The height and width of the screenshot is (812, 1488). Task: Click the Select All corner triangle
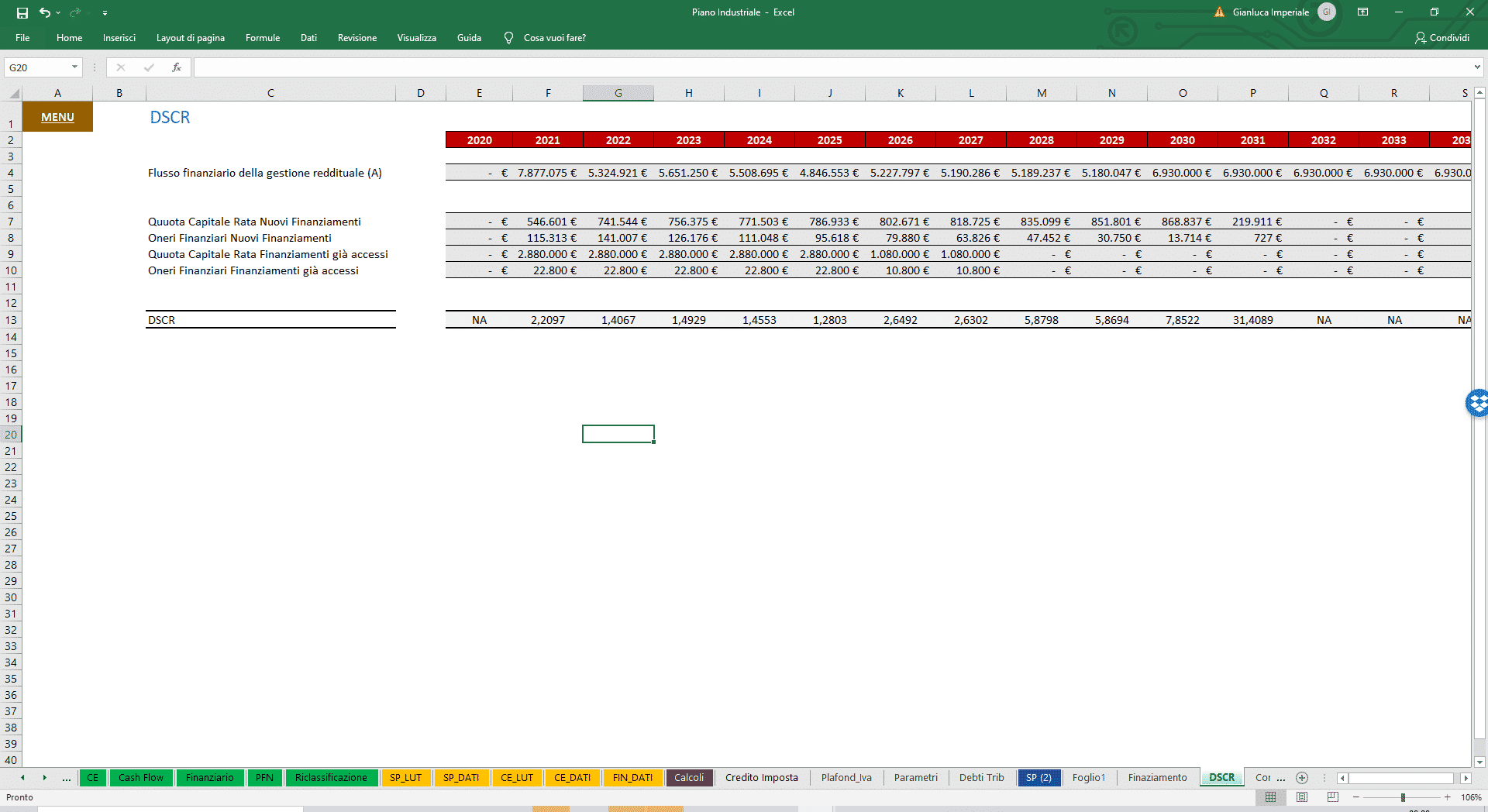[x=14, y=94]
